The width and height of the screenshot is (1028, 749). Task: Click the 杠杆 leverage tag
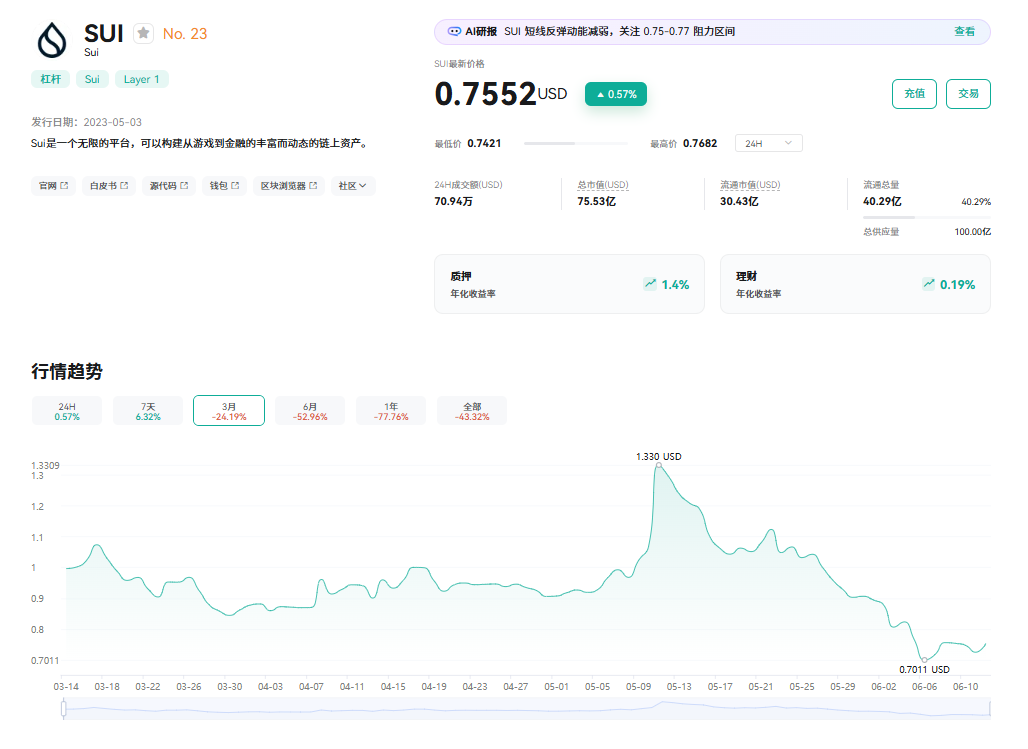(50, 79)
